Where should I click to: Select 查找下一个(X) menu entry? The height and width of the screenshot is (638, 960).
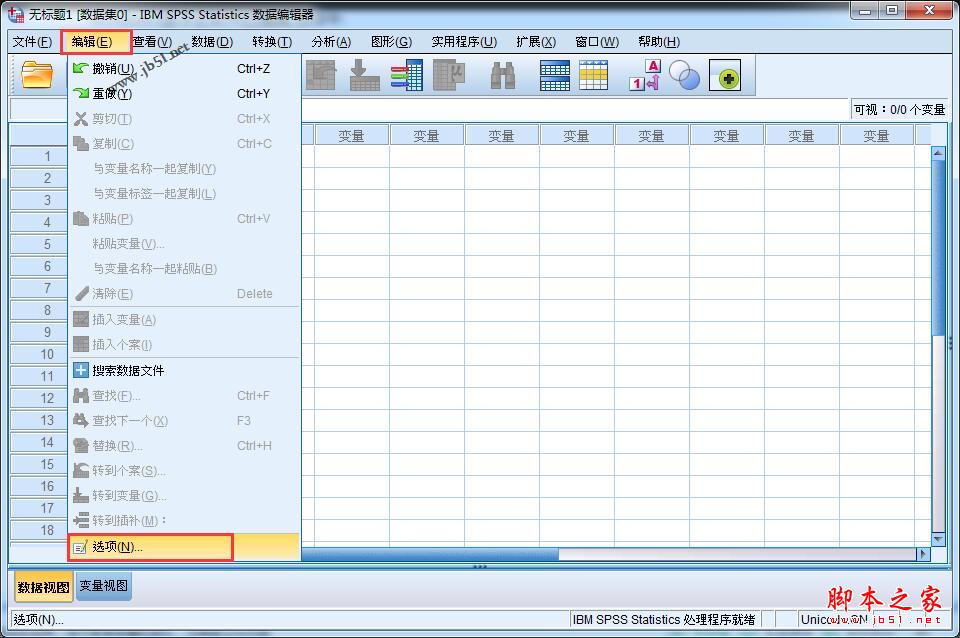(x=184, y=421)
